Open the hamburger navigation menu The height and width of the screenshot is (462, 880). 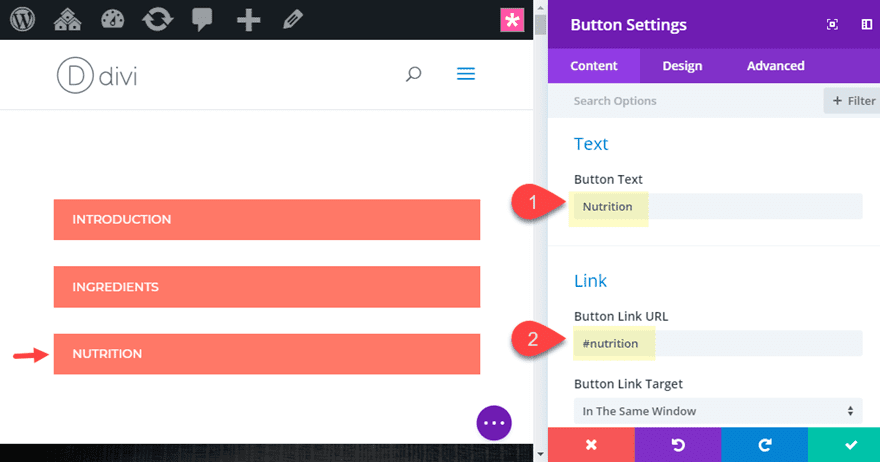click(466, 74)
